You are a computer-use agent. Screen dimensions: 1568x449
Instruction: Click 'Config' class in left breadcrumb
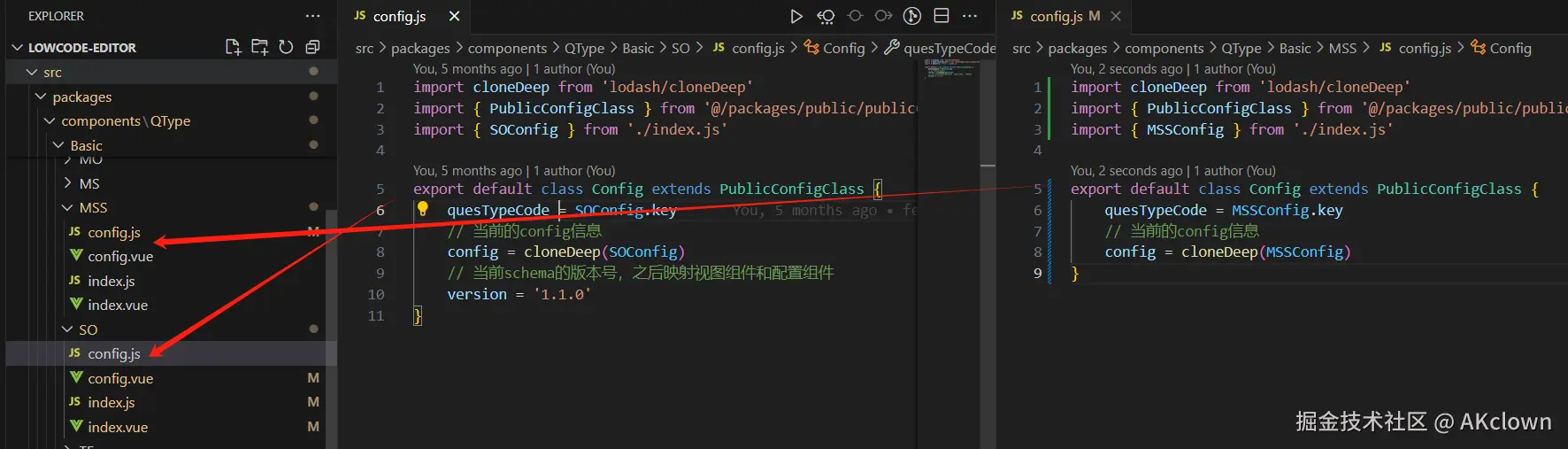843,48
